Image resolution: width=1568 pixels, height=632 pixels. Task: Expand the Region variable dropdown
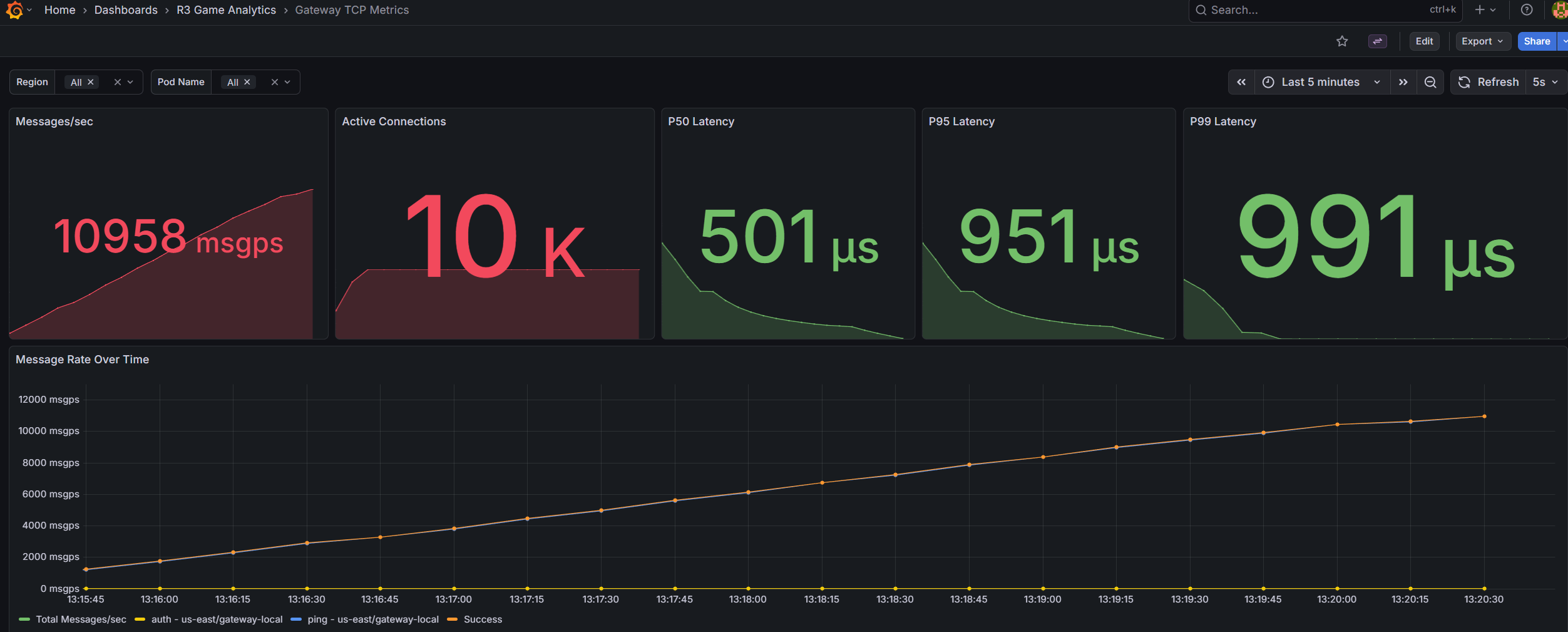(x=131, y=82)
